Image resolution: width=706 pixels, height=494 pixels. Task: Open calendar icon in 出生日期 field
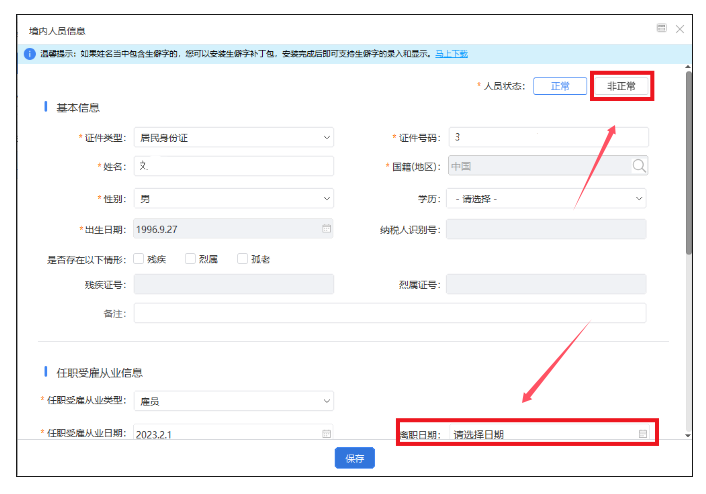pos(326,228)
